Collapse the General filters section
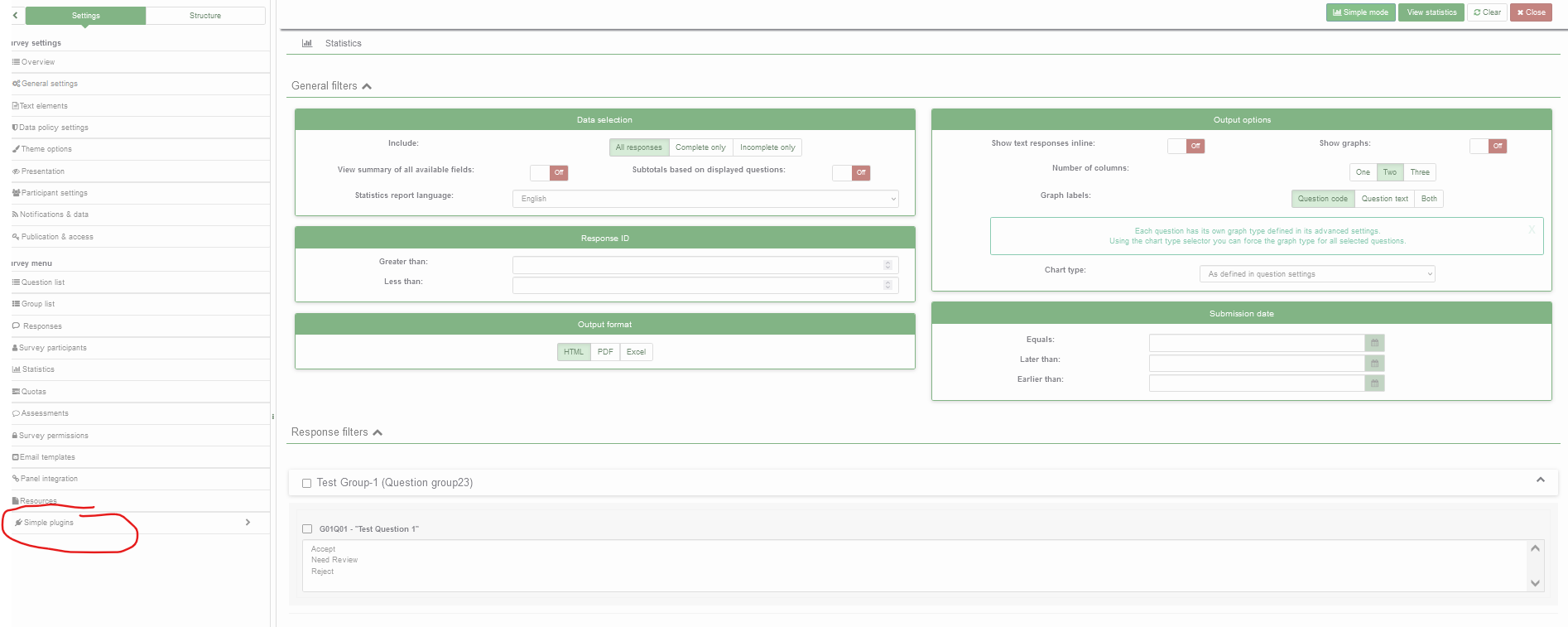1568x627 pixels. 367,86
